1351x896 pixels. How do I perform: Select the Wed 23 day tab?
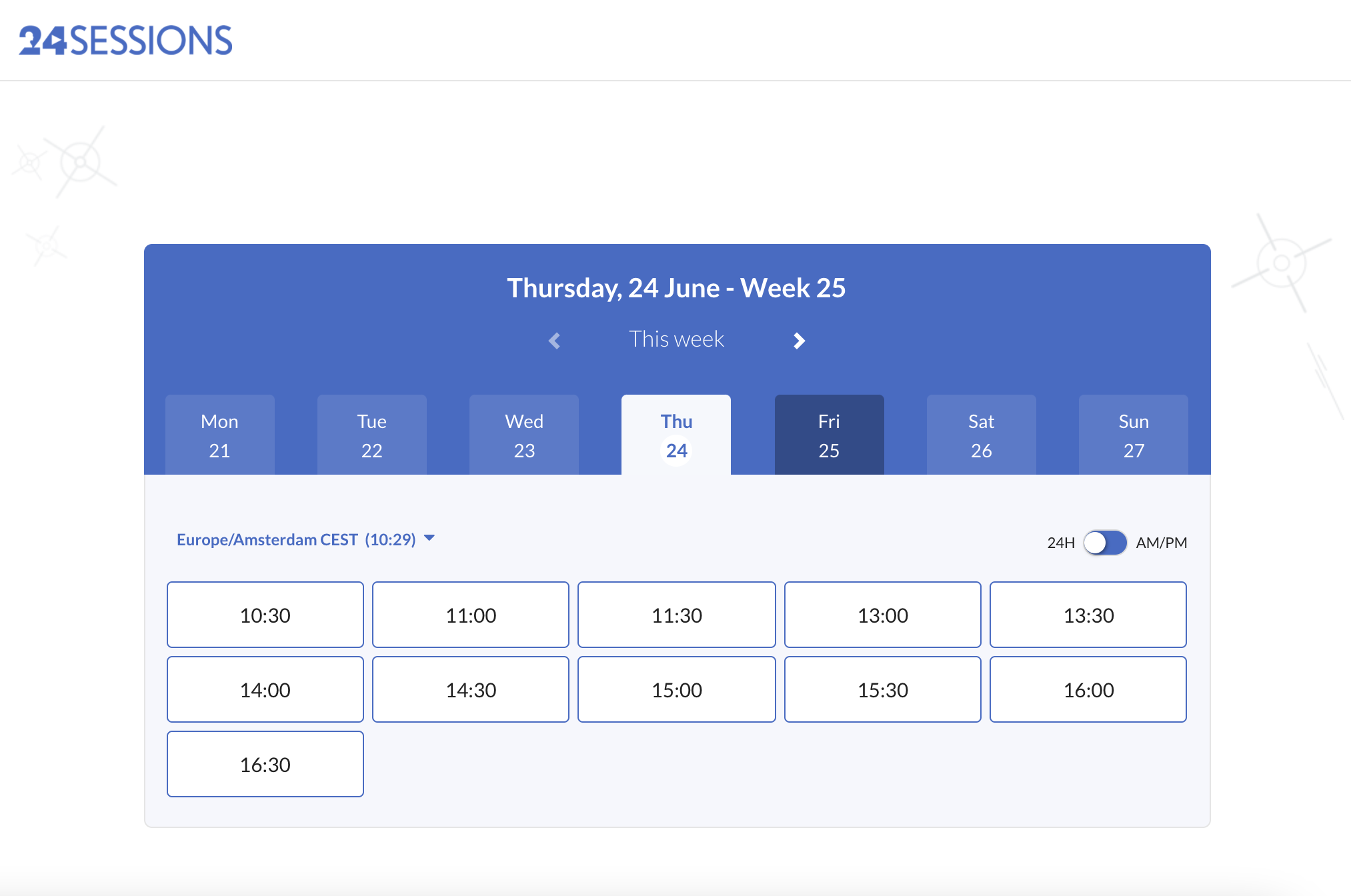click(x=524, y=435)
